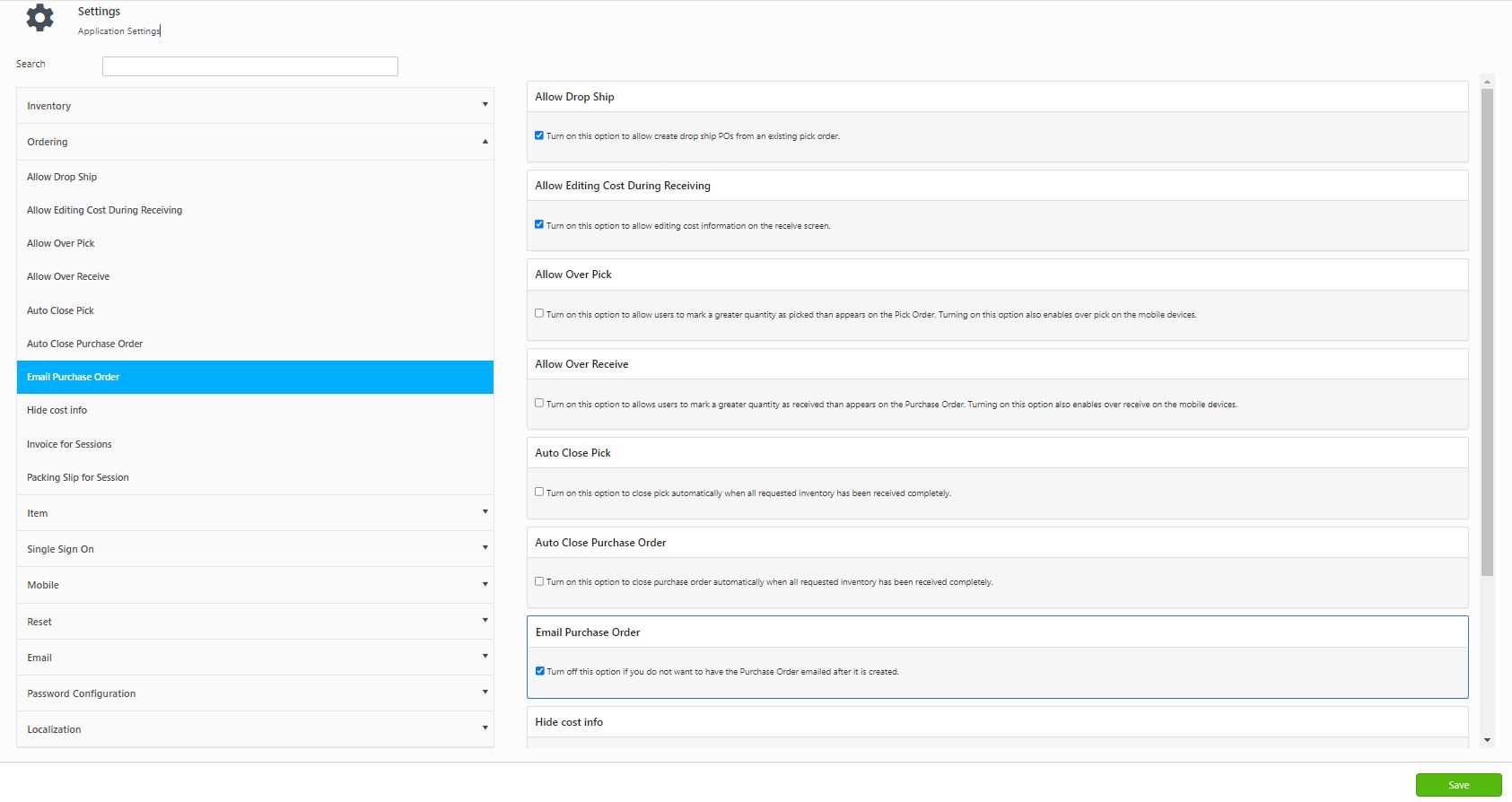Screen dimensions: 1512x802
Task: Enable the Allow Over Pick checkbox
Action: pyautogui.click(x=539, y=314)
